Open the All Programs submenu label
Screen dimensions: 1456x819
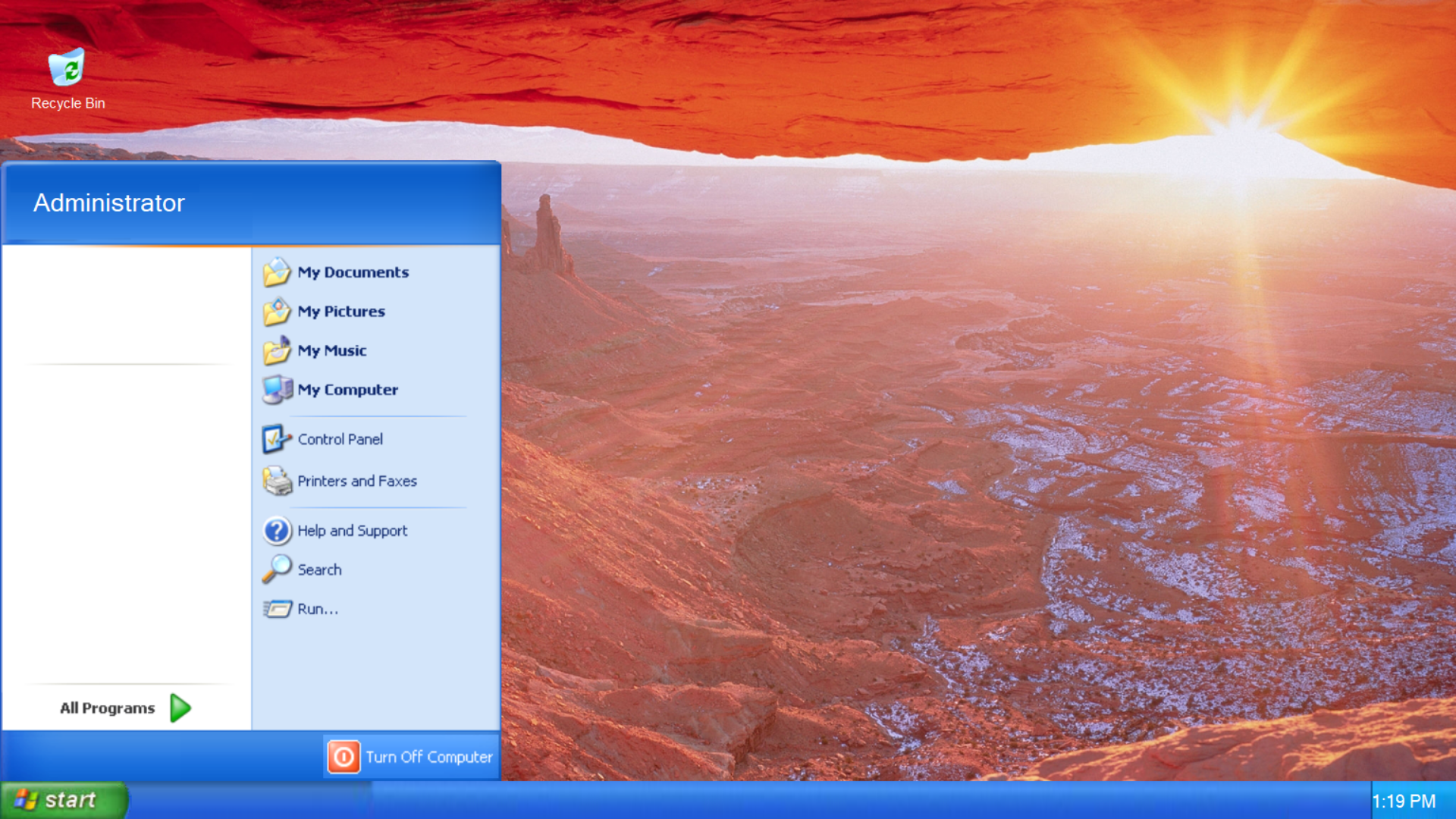(107, 708)
